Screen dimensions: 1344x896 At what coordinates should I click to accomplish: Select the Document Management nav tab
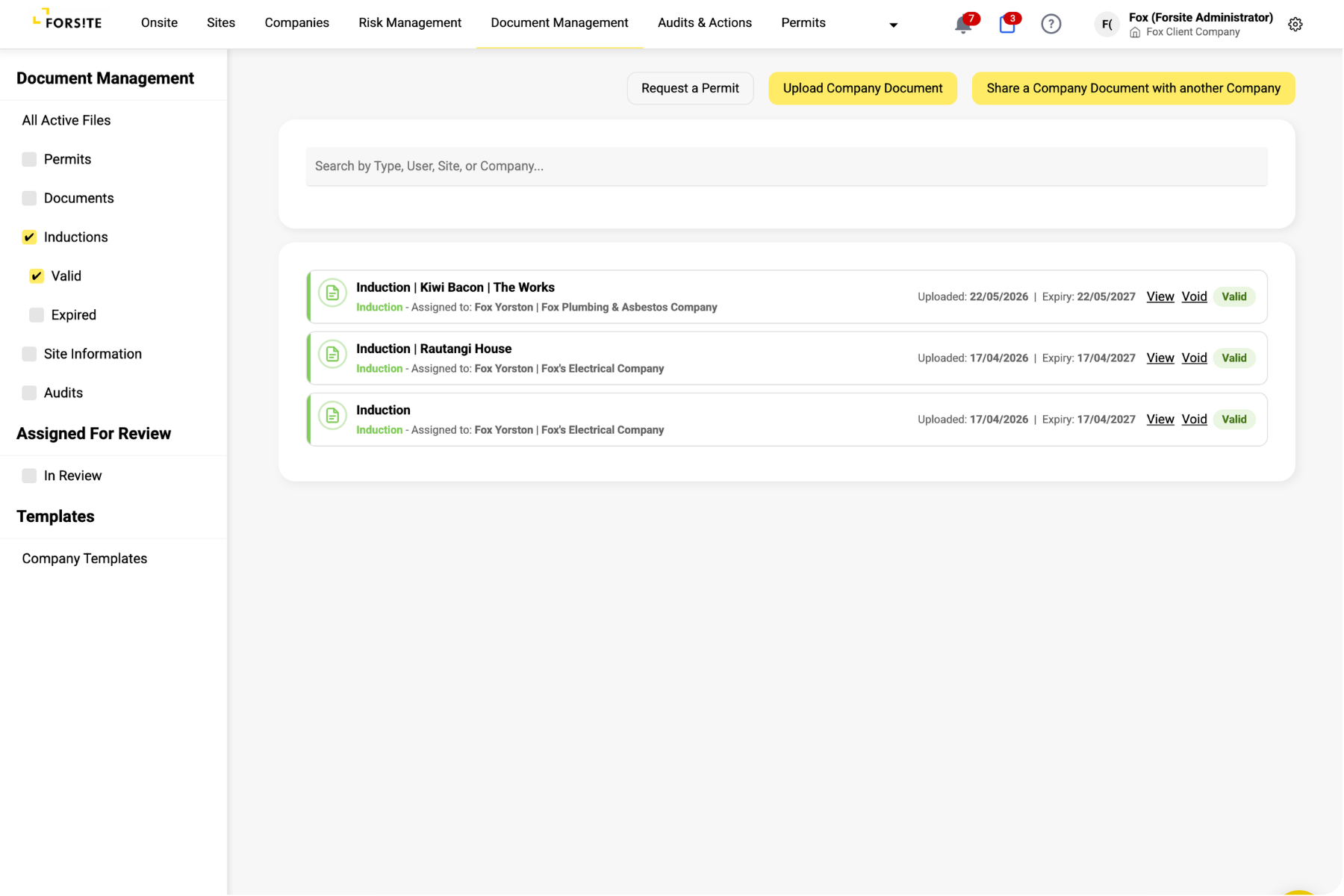tap(559, 23)
